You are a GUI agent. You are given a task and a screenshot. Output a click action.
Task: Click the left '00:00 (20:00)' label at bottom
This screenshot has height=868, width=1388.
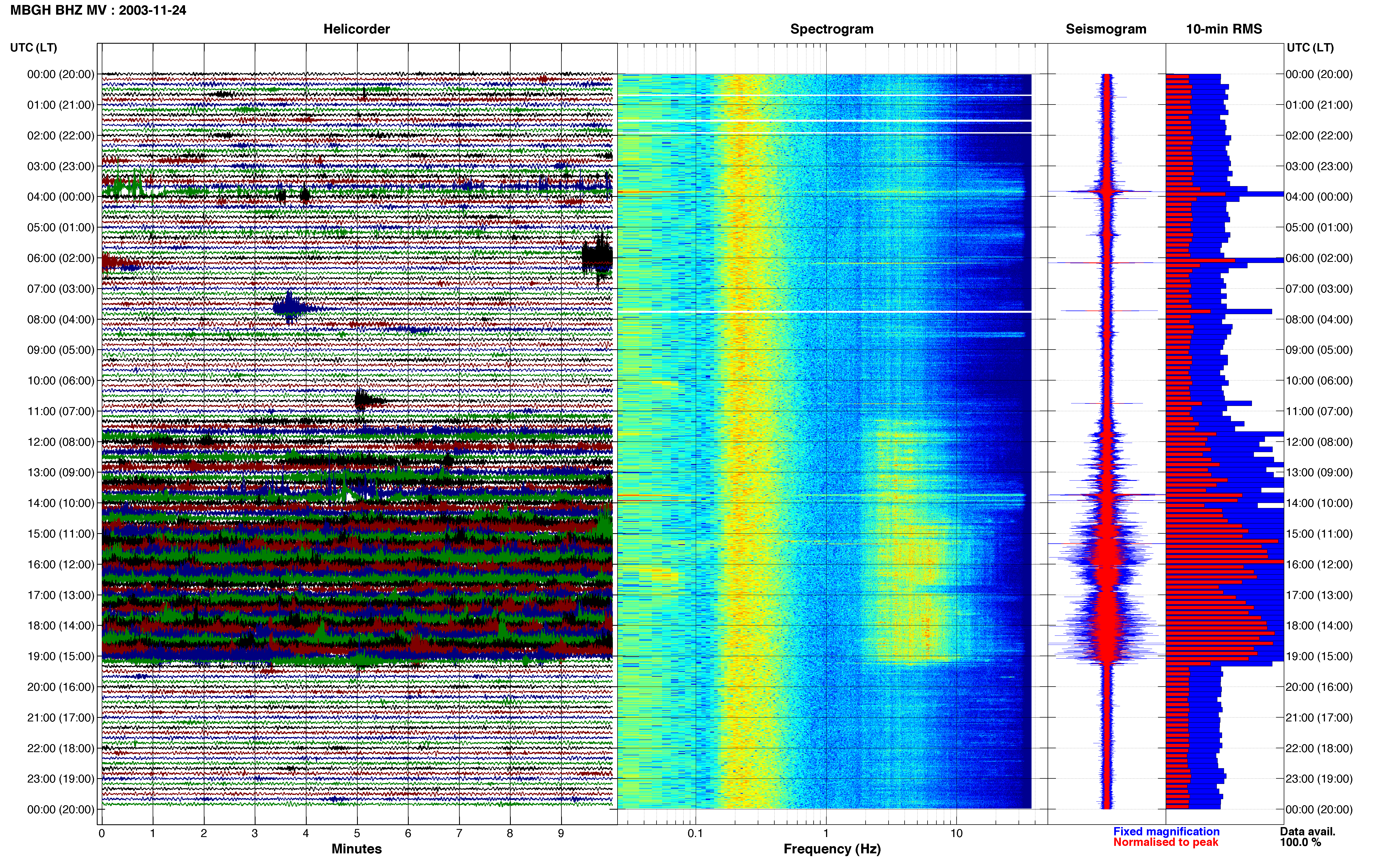coord(61,809)
